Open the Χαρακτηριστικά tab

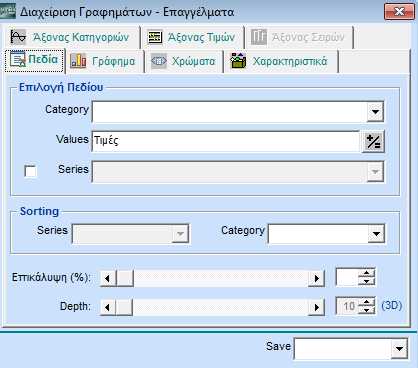click(281, 61)
